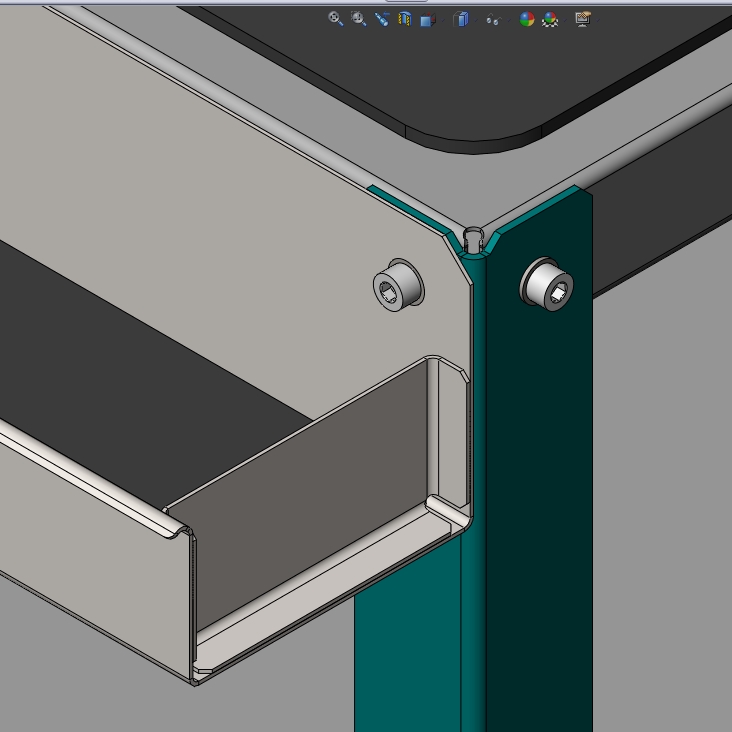Expand the View Orientation dropdown arrow

pyautogui.click(x=442, y=20)
